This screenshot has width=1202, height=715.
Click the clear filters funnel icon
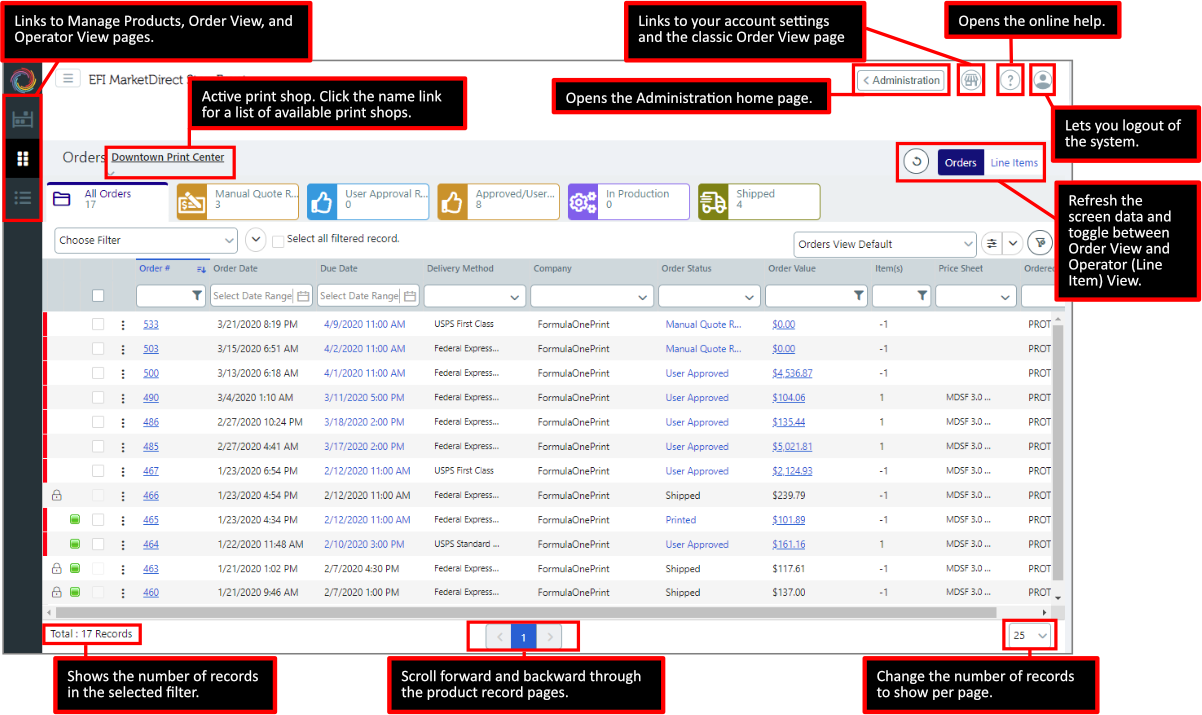pyautogui.click(x=1041, y=243)
